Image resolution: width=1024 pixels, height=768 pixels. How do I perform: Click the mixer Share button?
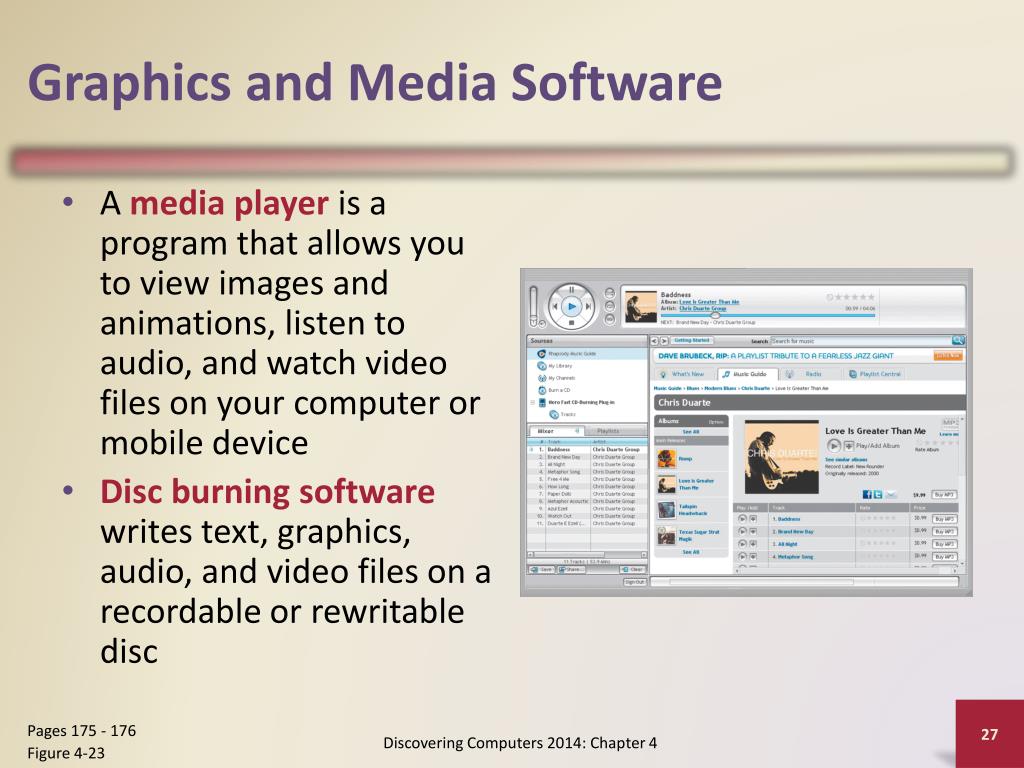coord(570,569)
